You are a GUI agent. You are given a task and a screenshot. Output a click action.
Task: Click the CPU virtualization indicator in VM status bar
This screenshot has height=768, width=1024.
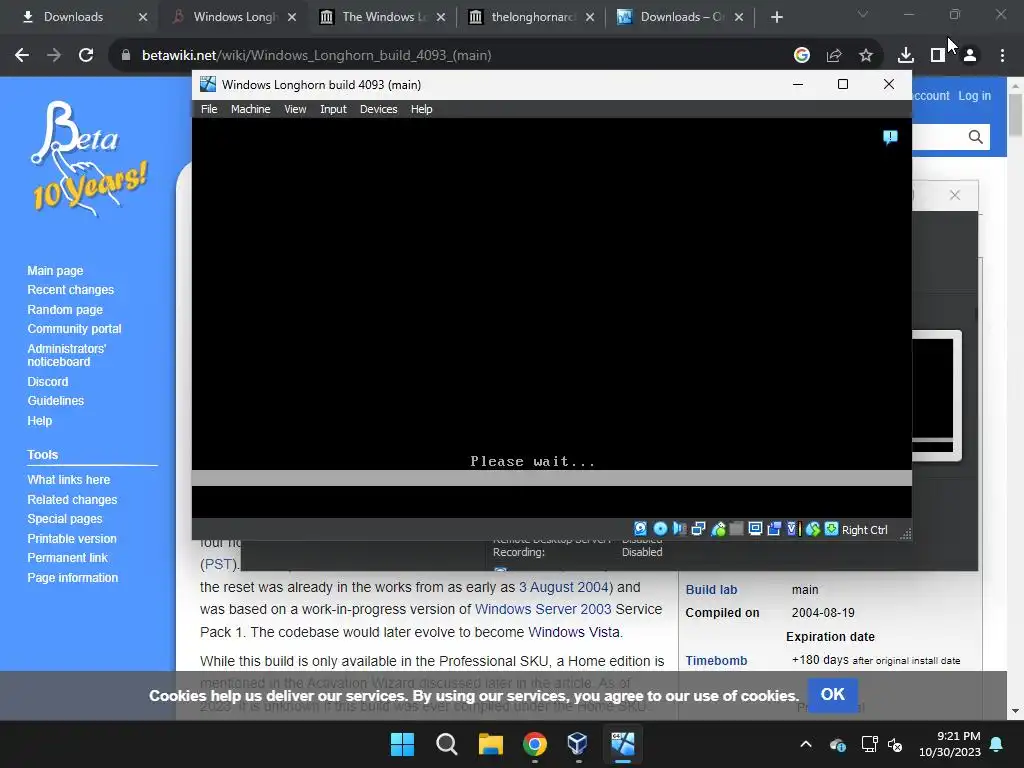point(793,529)
